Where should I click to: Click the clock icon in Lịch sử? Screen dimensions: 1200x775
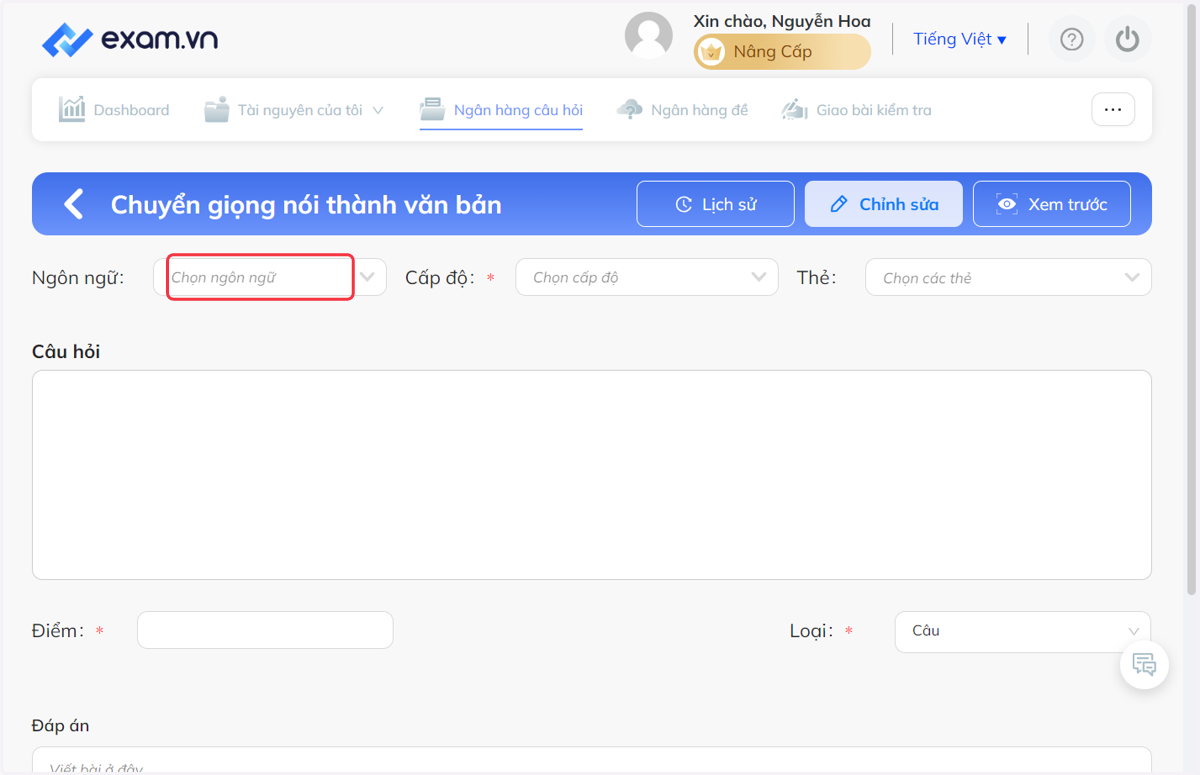pos(684,204)
